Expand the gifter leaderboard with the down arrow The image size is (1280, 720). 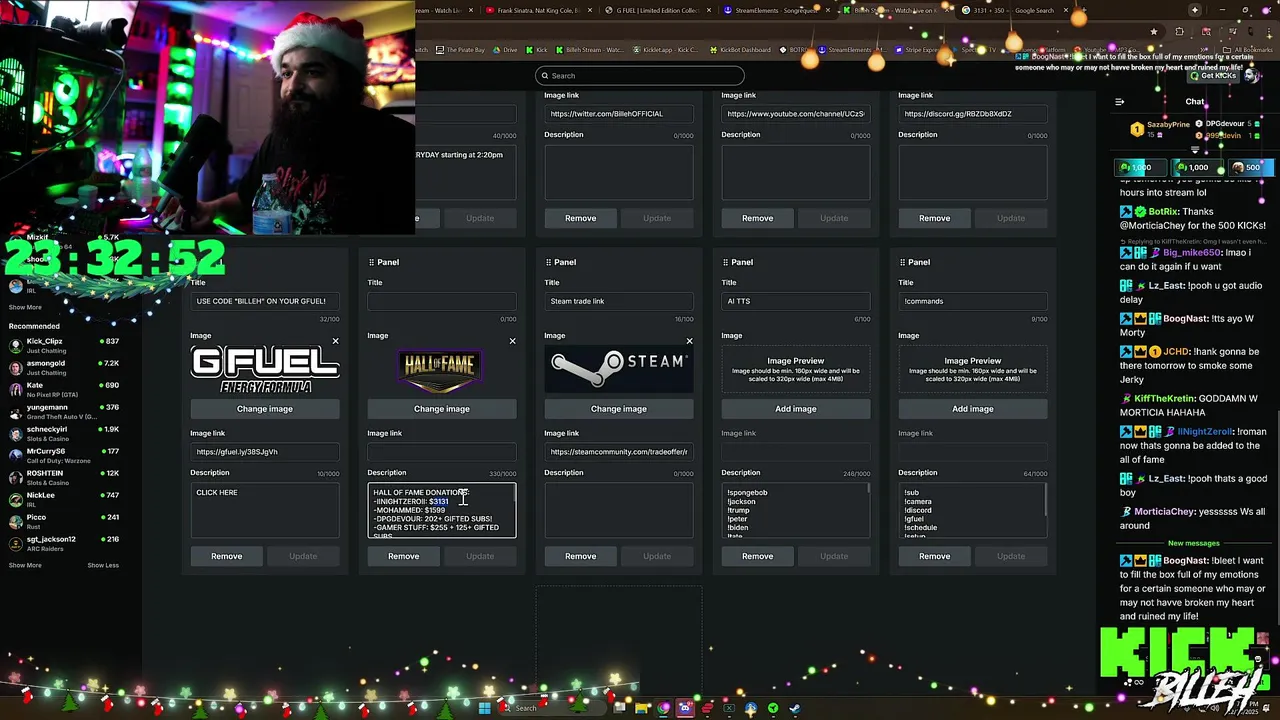click(1194, 149)
